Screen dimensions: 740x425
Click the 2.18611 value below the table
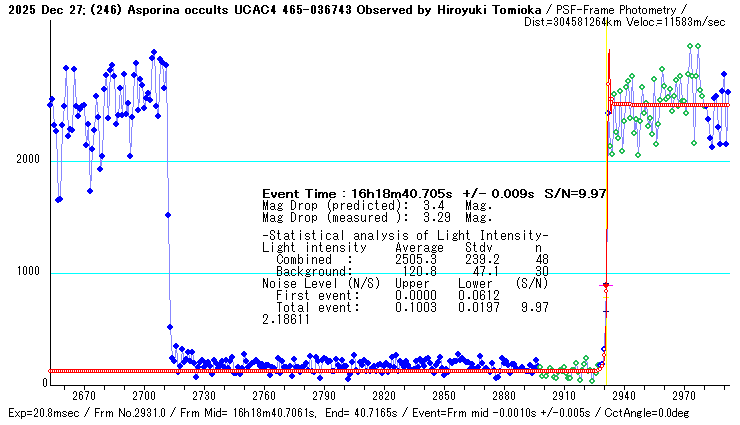[286, 319]
